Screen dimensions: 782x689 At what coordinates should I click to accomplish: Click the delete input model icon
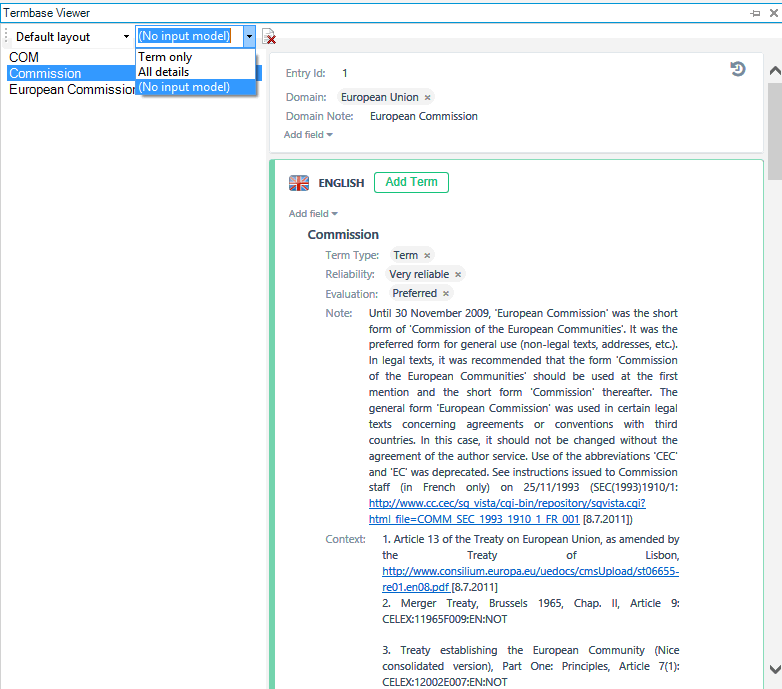pyautogui.click(x=269, y=36)
